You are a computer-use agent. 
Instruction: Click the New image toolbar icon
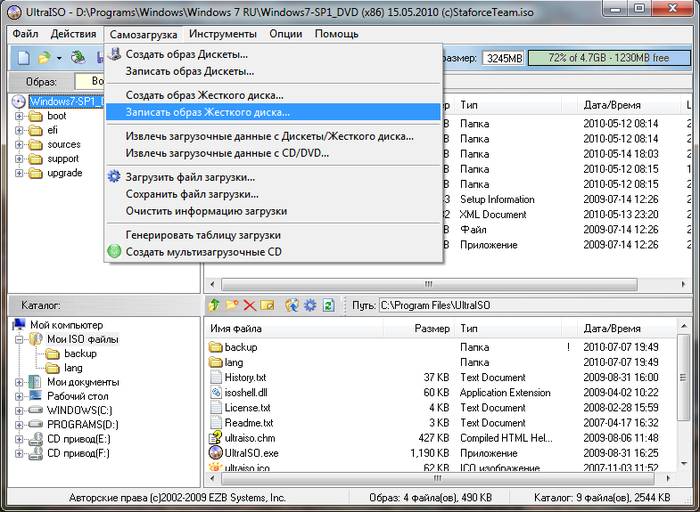tap(23, 58)
